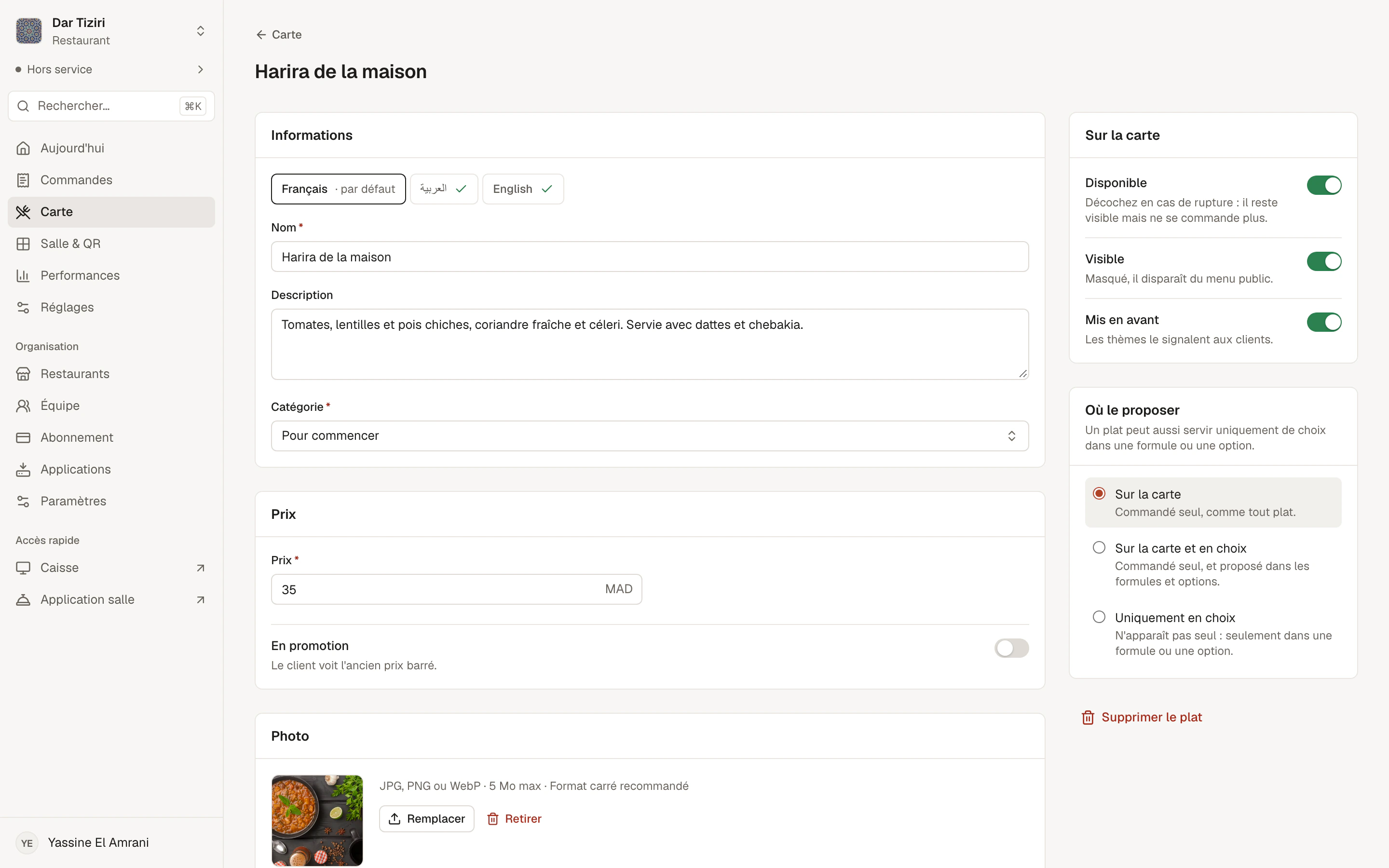Switch to the English language tab

523,189
